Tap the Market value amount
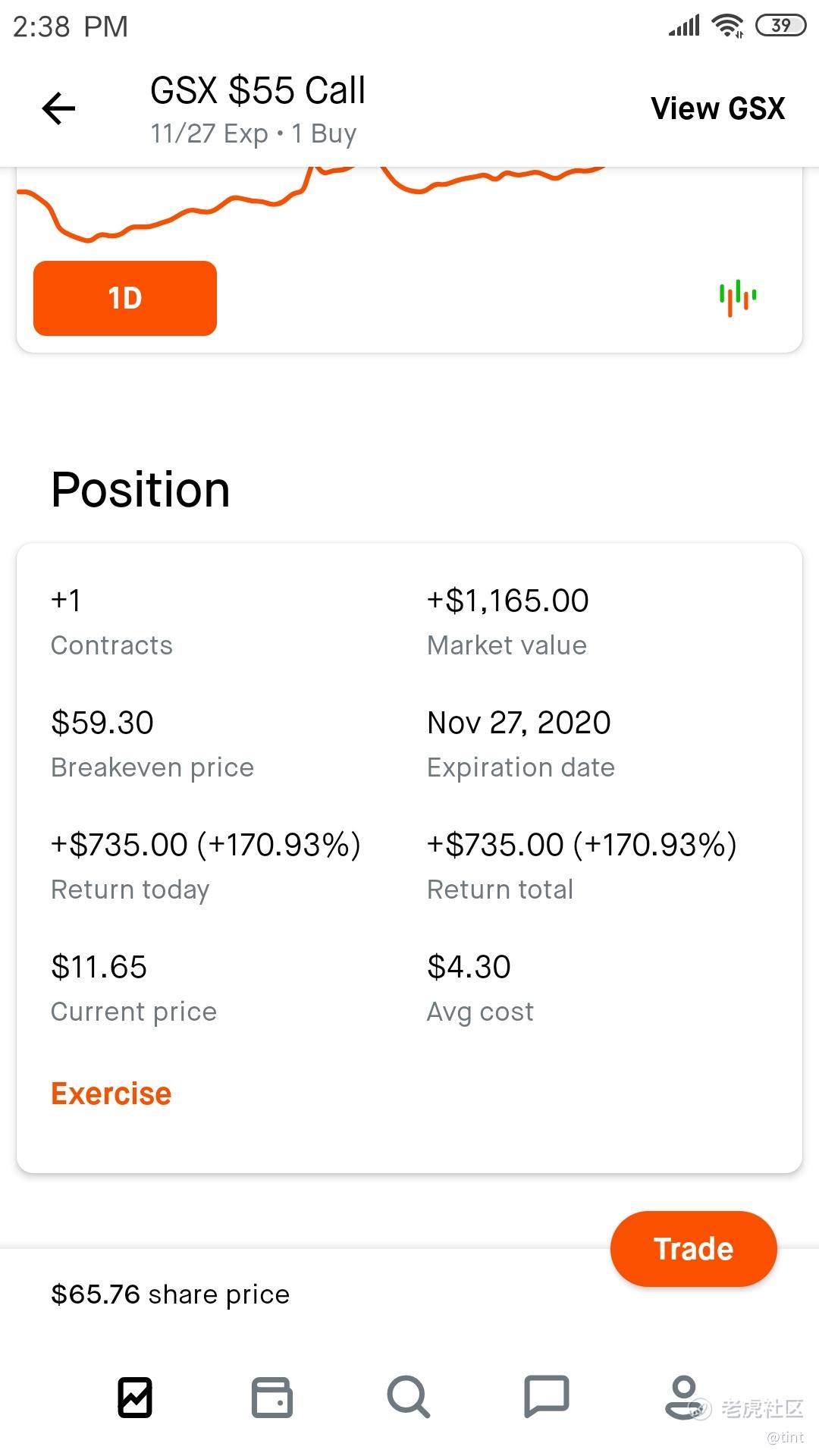The height and width of the screenshot is (1456, 819). [507, 601]
